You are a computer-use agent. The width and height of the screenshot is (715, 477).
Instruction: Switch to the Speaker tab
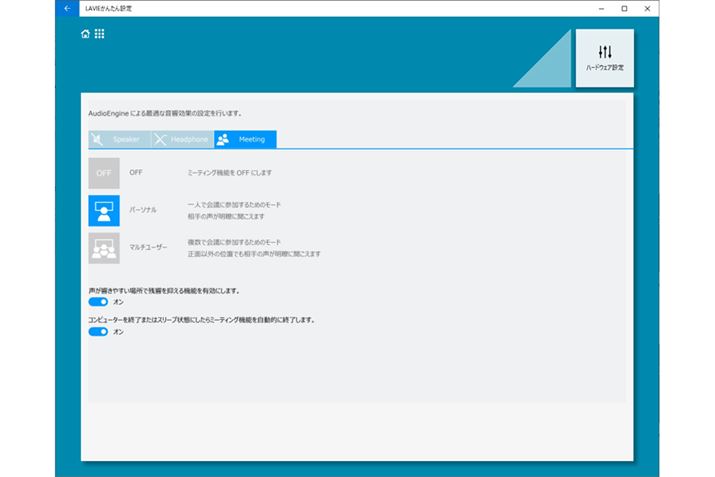pos(126,139)
